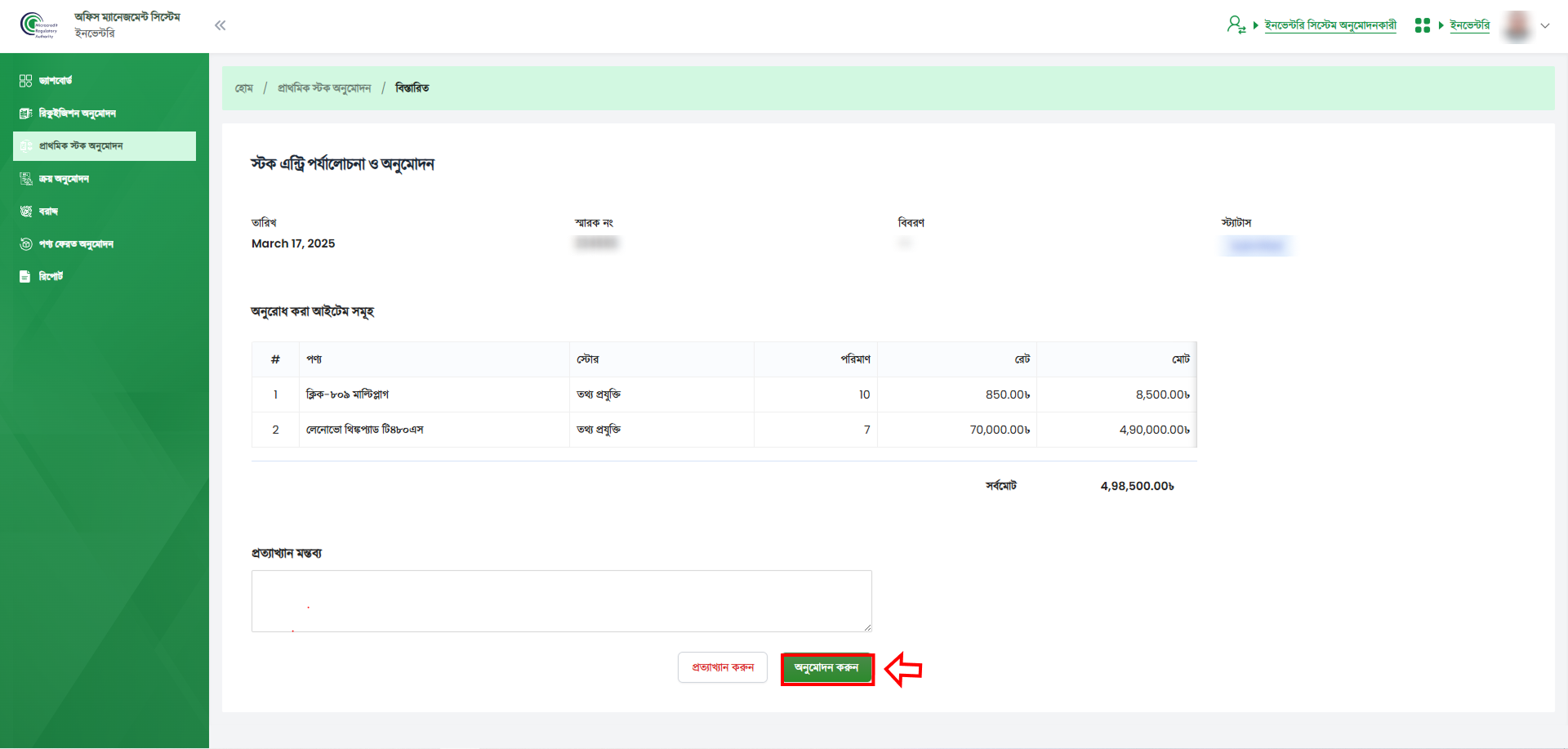Open পণ্য ফেরত অনুমোদন menu item
This screenshot has height=749, width=1568.
[x=105, y=244]
